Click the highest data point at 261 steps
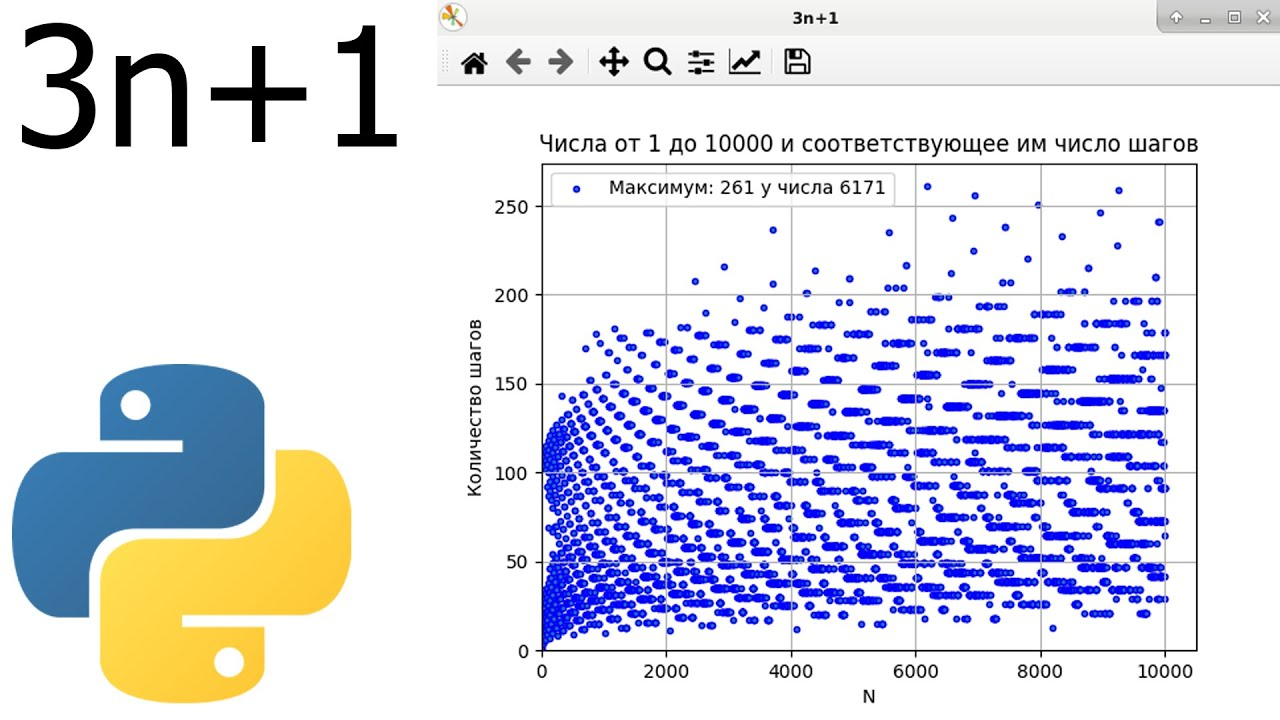The height and width of the screenshot is (720, 1280). pyautogui.click(x=927, y=186)
